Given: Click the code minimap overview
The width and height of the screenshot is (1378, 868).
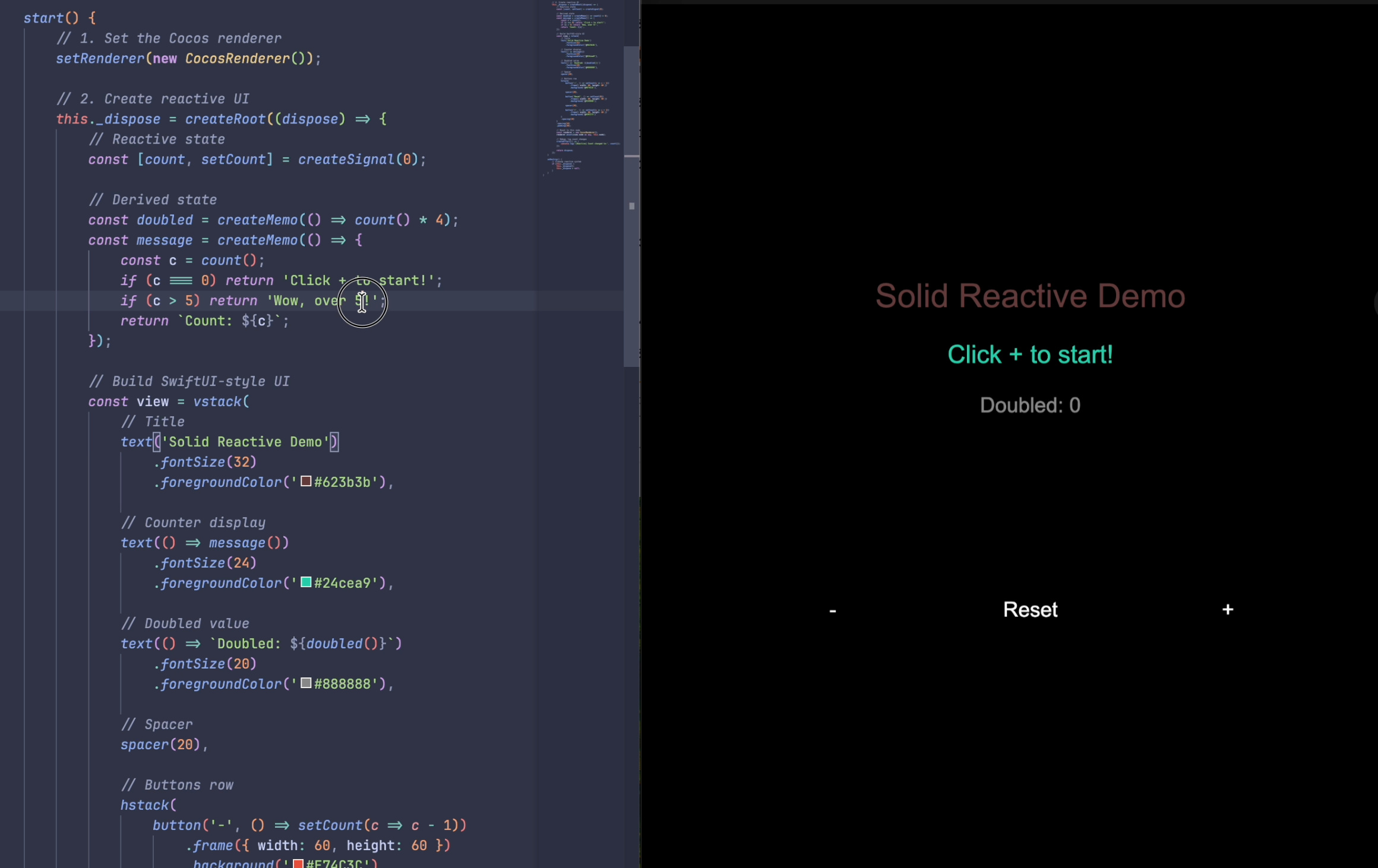Looking at the screenshot, I should pyautogui.click(x=582, y=89).
